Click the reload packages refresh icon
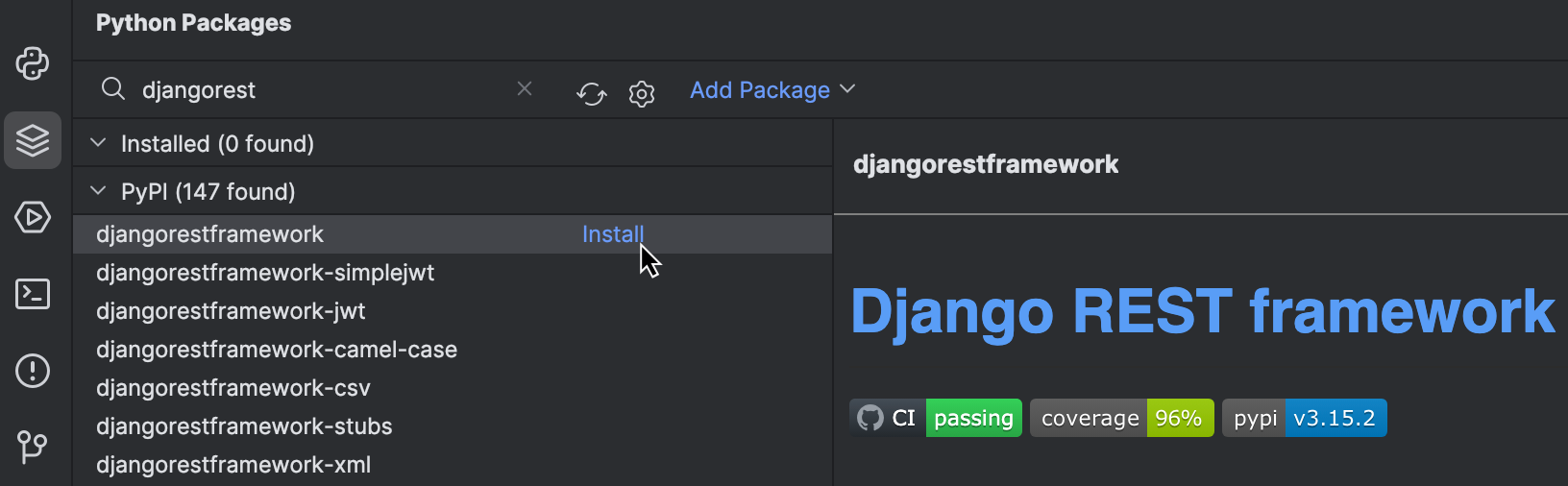 pyautogui.click(x=592, y=93)
